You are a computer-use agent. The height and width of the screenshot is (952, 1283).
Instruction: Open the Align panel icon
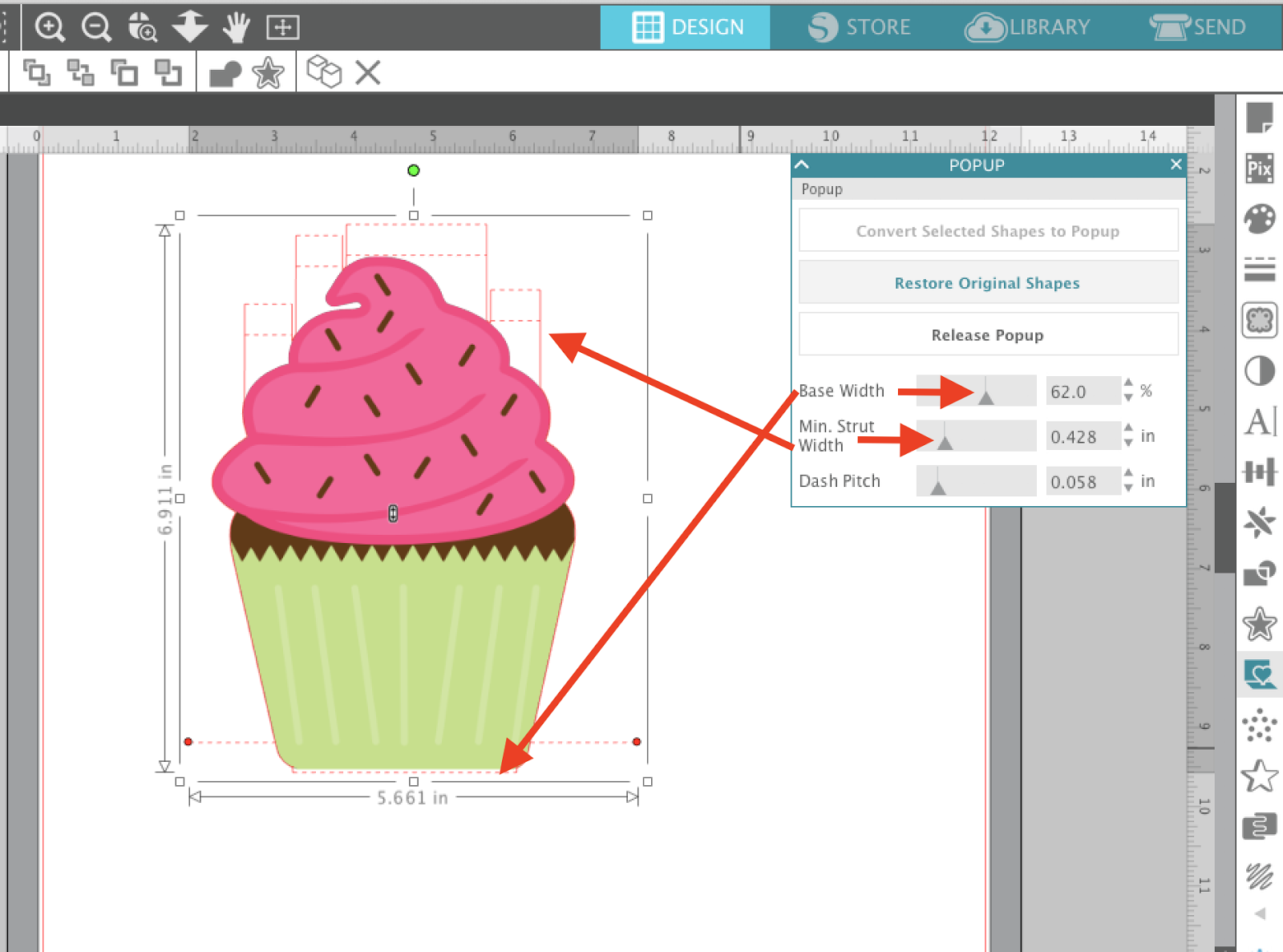pos(1260,472)
